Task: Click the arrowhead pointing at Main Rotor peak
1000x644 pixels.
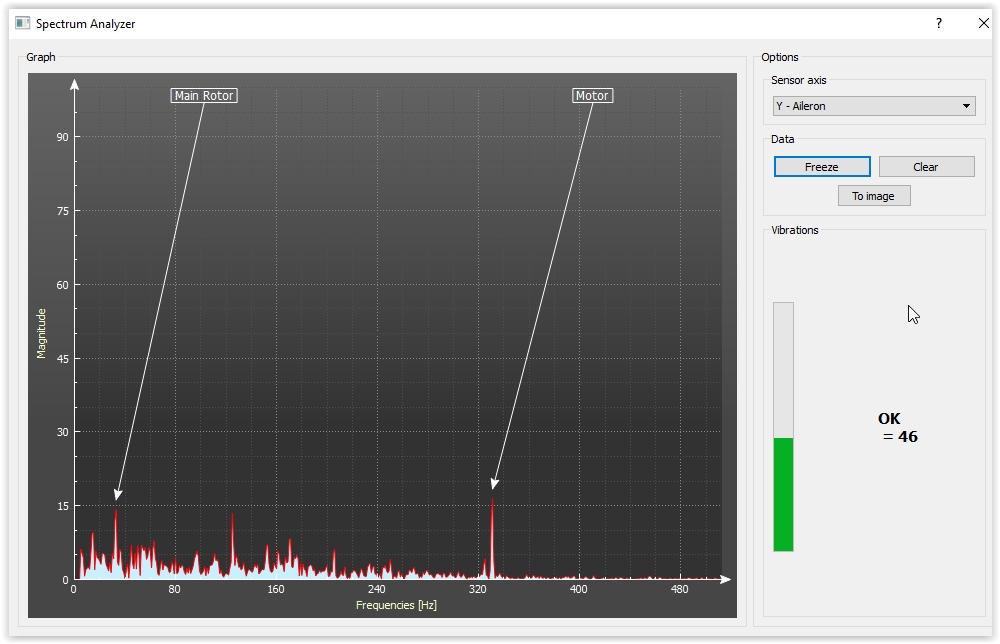Action: (118, 494)
